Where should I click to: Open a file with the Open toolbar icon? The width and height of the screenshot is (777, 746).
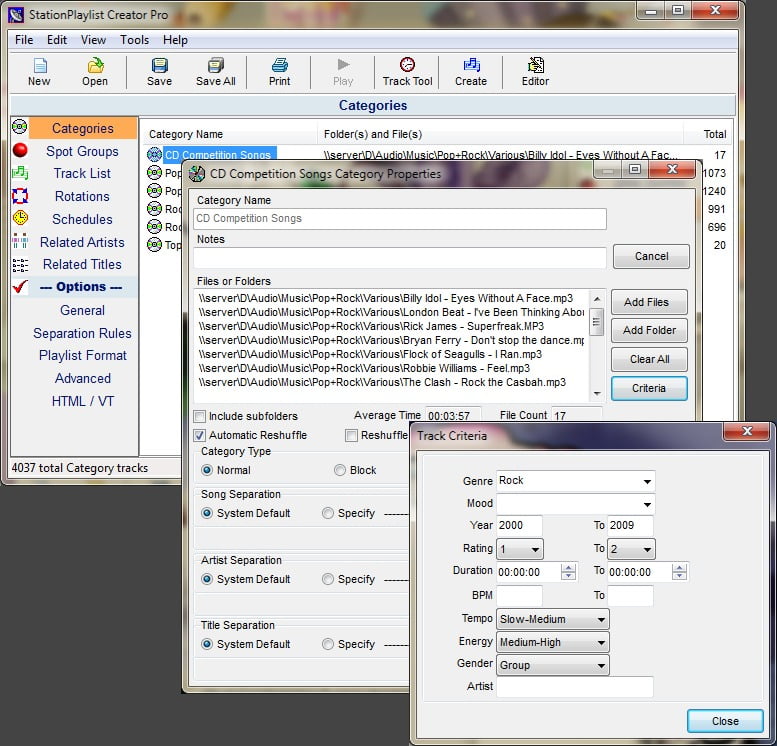pos(95,65)
